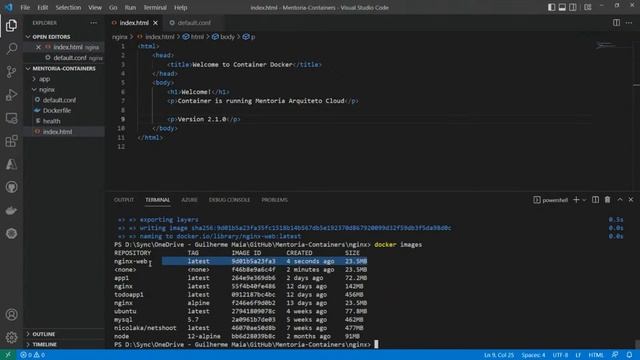Open the Terminal menu
Screen dimensions: 640x360
point(155,7)
